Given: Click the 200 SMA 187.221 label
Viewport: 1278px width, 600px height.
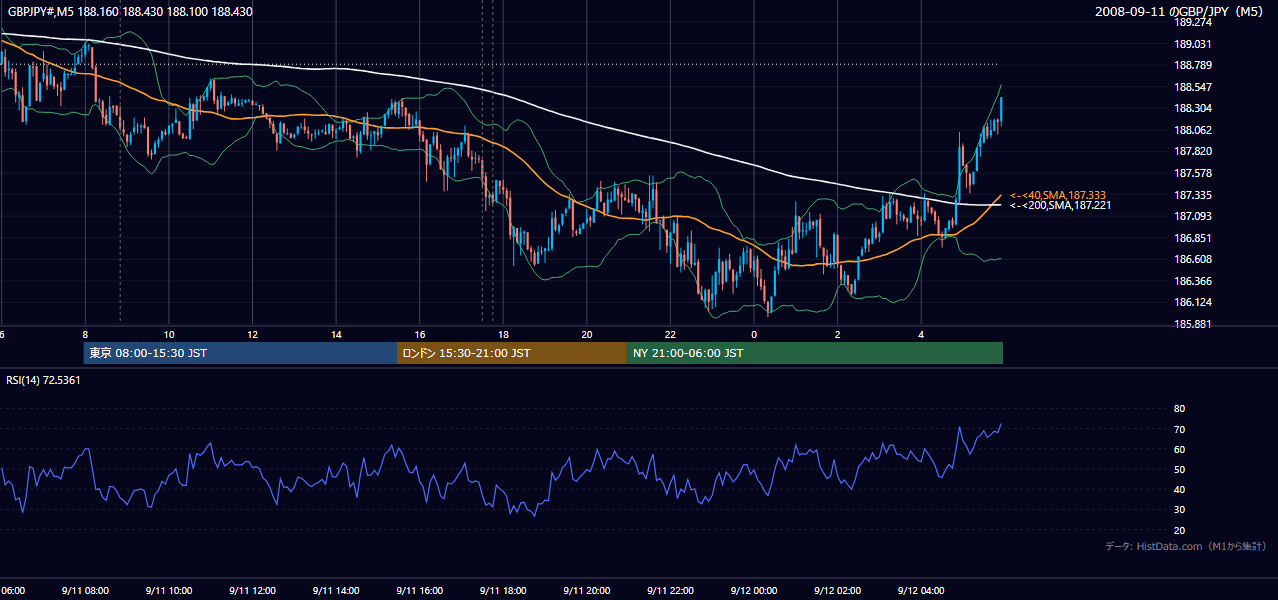Looking at the screenshot, I should (x=1061, y=205).
